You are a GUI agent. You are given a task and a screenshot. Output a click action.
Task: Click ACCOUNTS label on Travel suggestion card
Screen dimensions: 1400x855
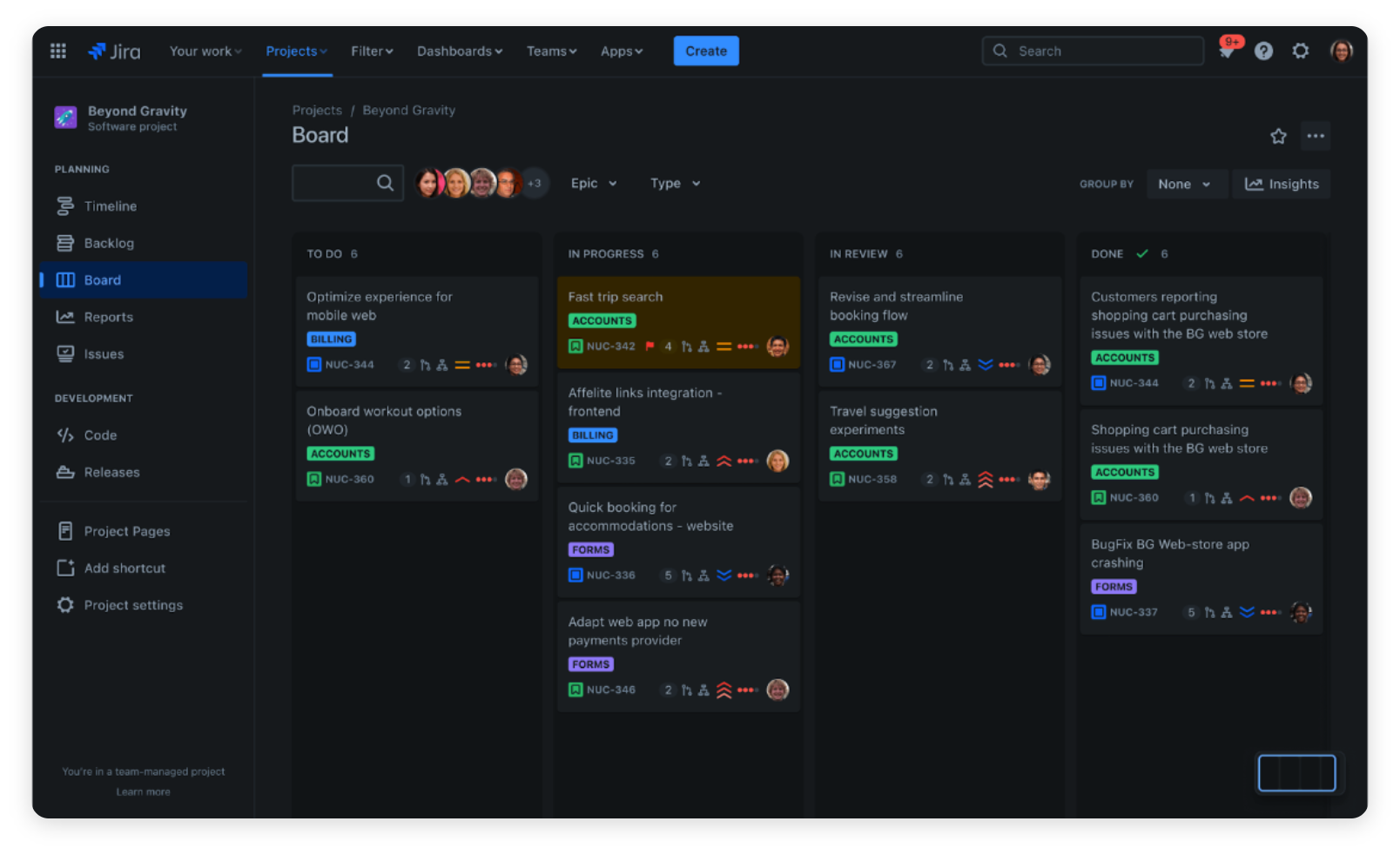pos(864,454)
